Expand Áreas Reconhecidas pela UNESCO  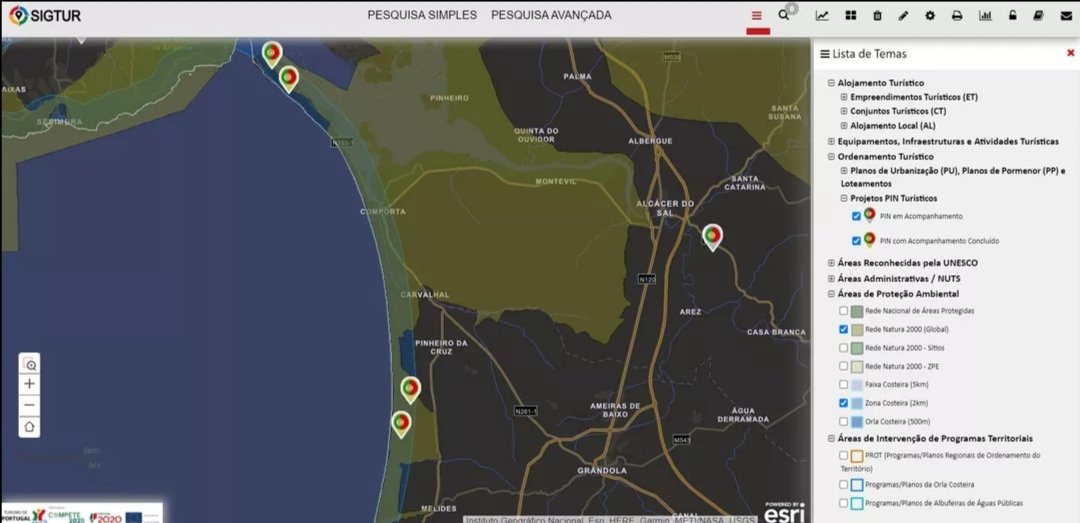click(x=831, y=263)
